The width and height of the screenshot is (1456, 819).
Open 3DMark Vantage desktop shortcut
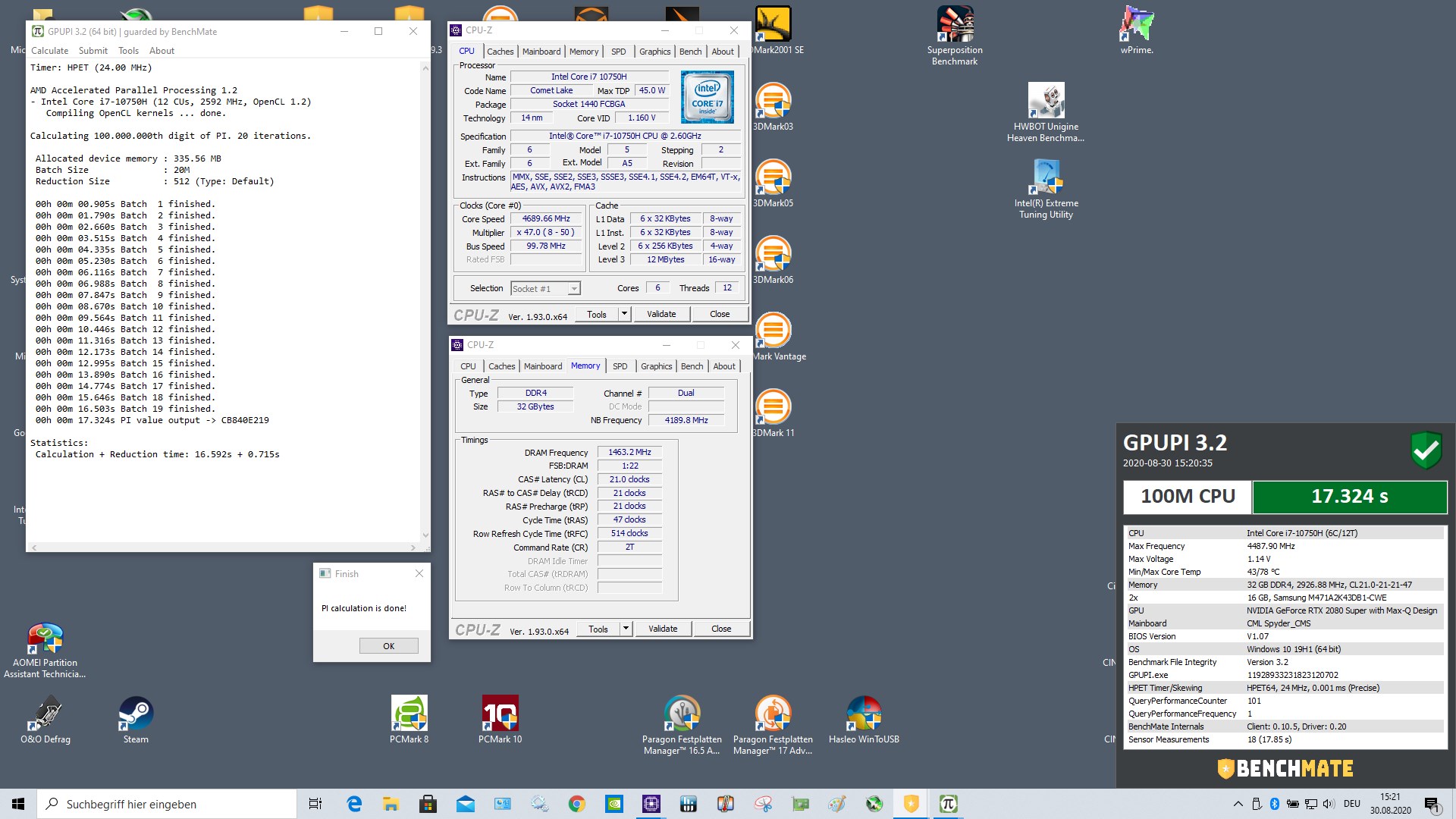[x=778, y=337]
